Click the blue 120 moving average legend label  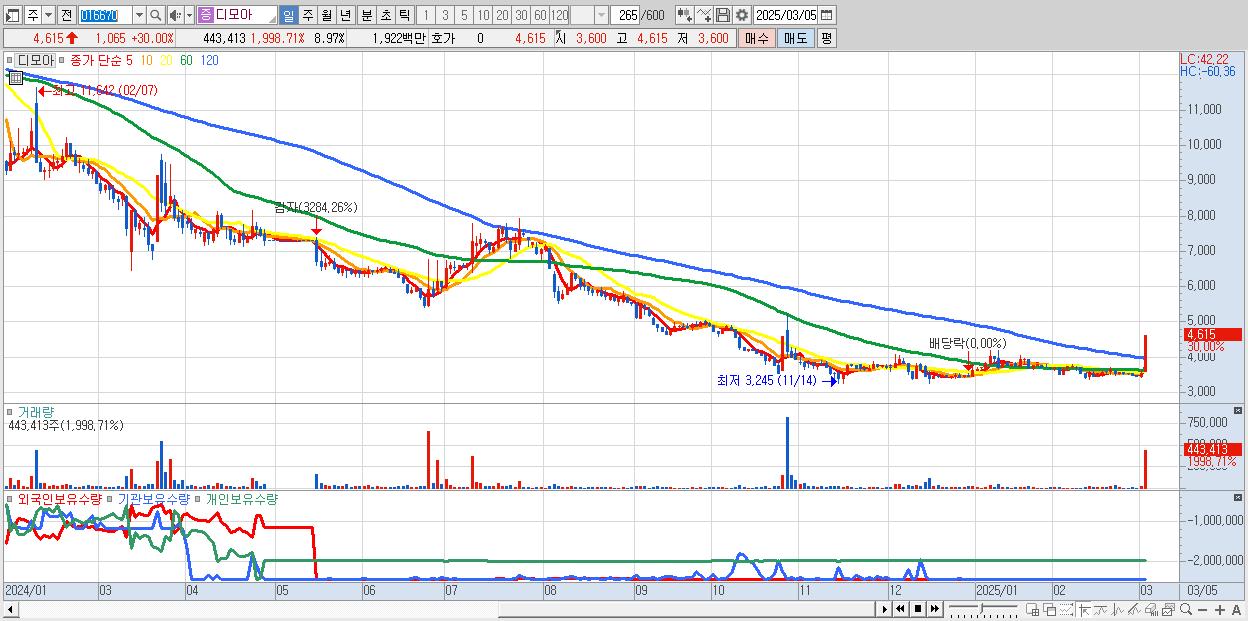pos(210,60)
